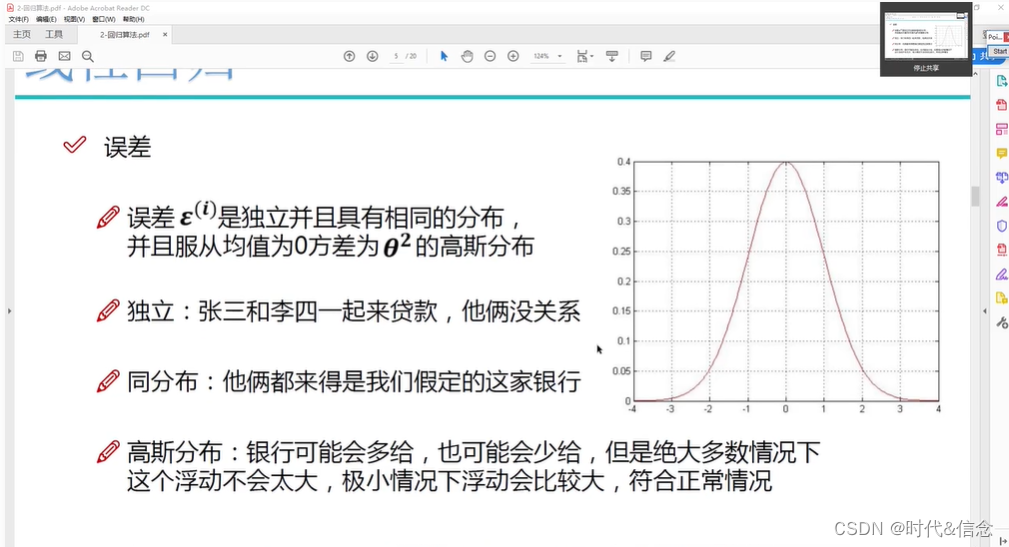This screenshot has height=547, width=1009.
Task: Click the vertical scrollbar thumb
Action: [x=975, y=196]
